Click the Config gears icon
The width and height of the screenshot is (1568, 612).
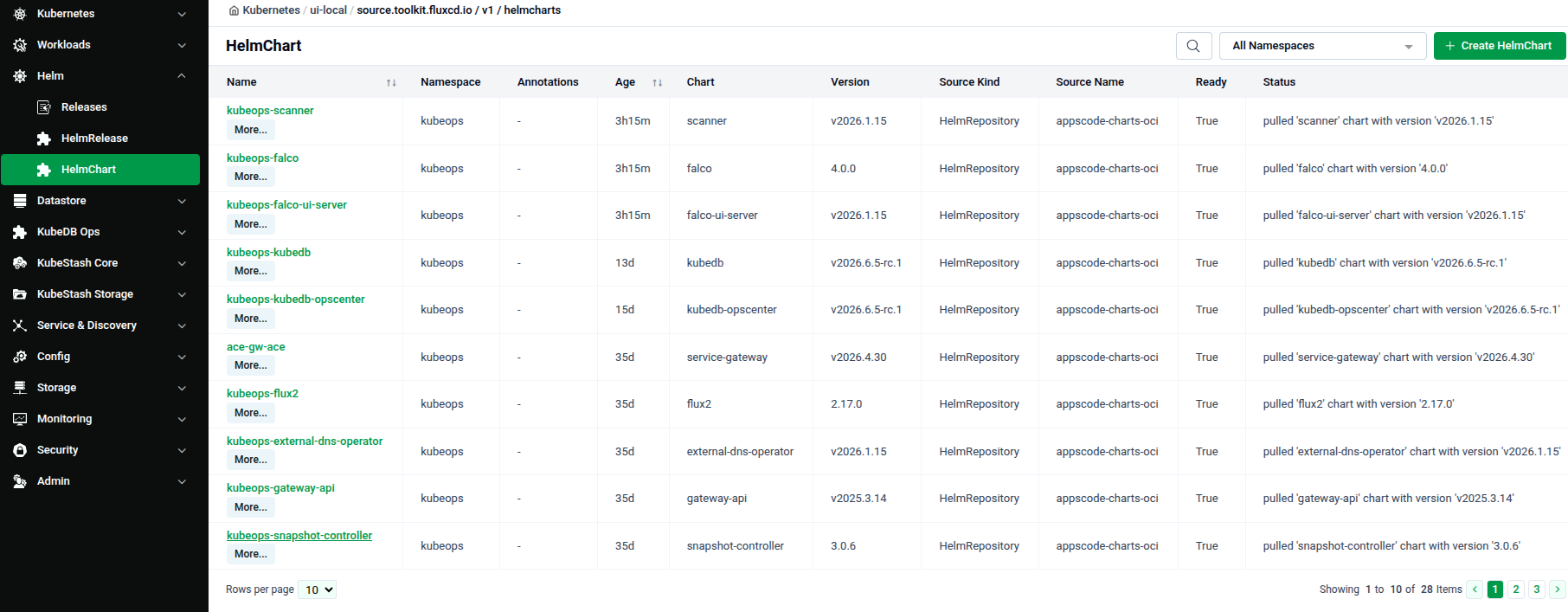click(20, 357)
